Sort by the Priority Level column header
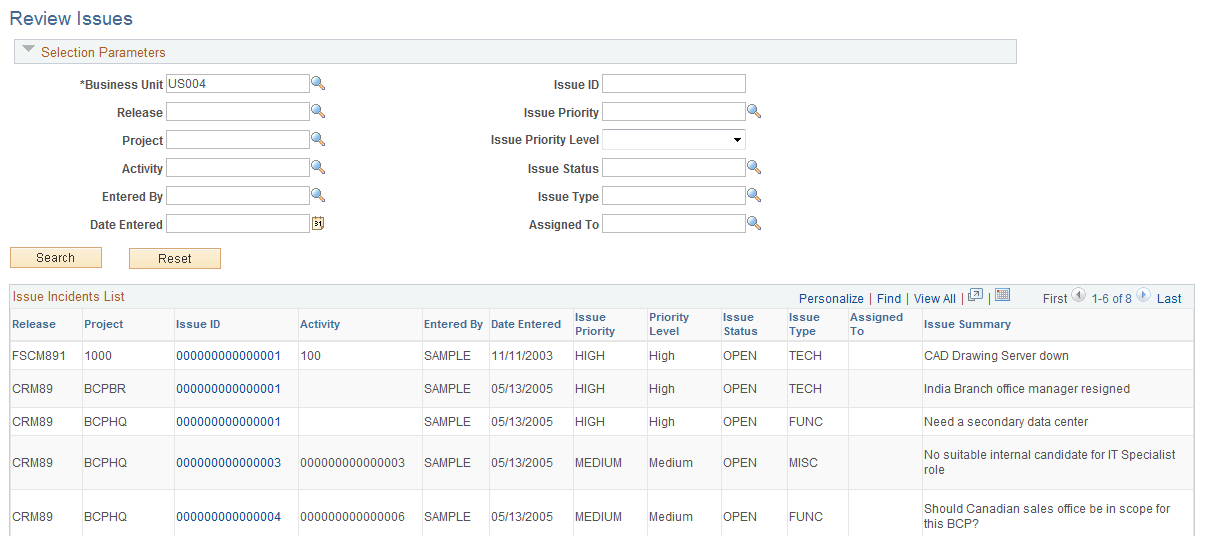 click(x=669, y=324)
